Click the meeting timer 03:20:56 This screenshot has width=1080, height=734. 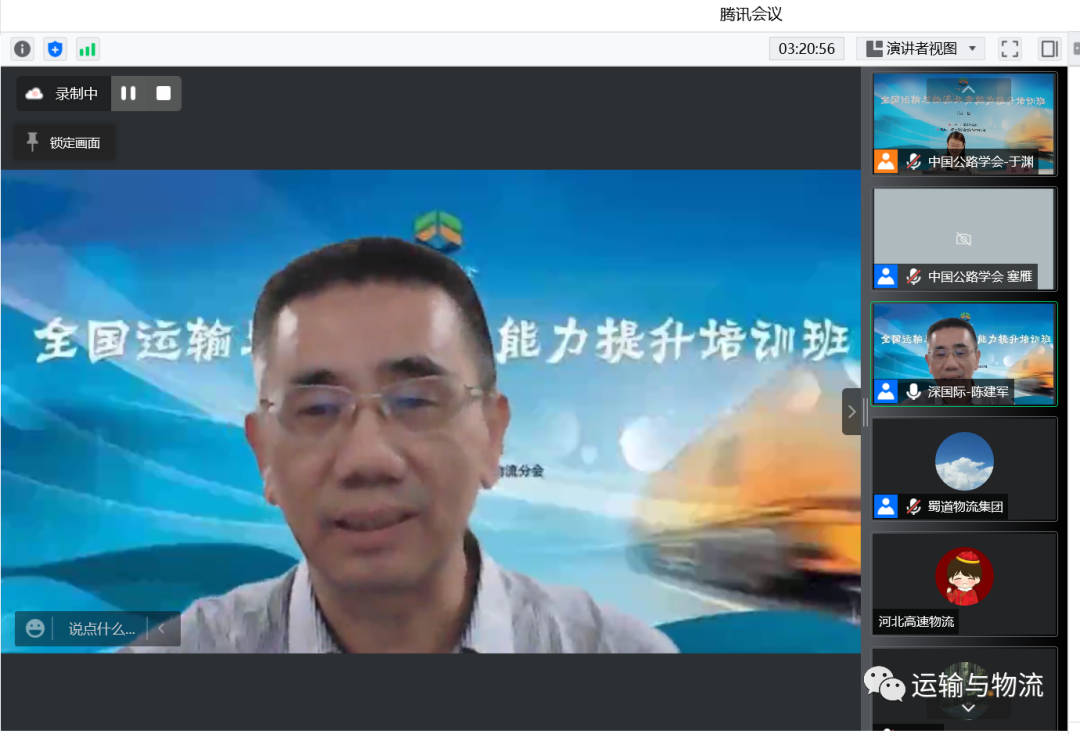[x=807, y=49]
